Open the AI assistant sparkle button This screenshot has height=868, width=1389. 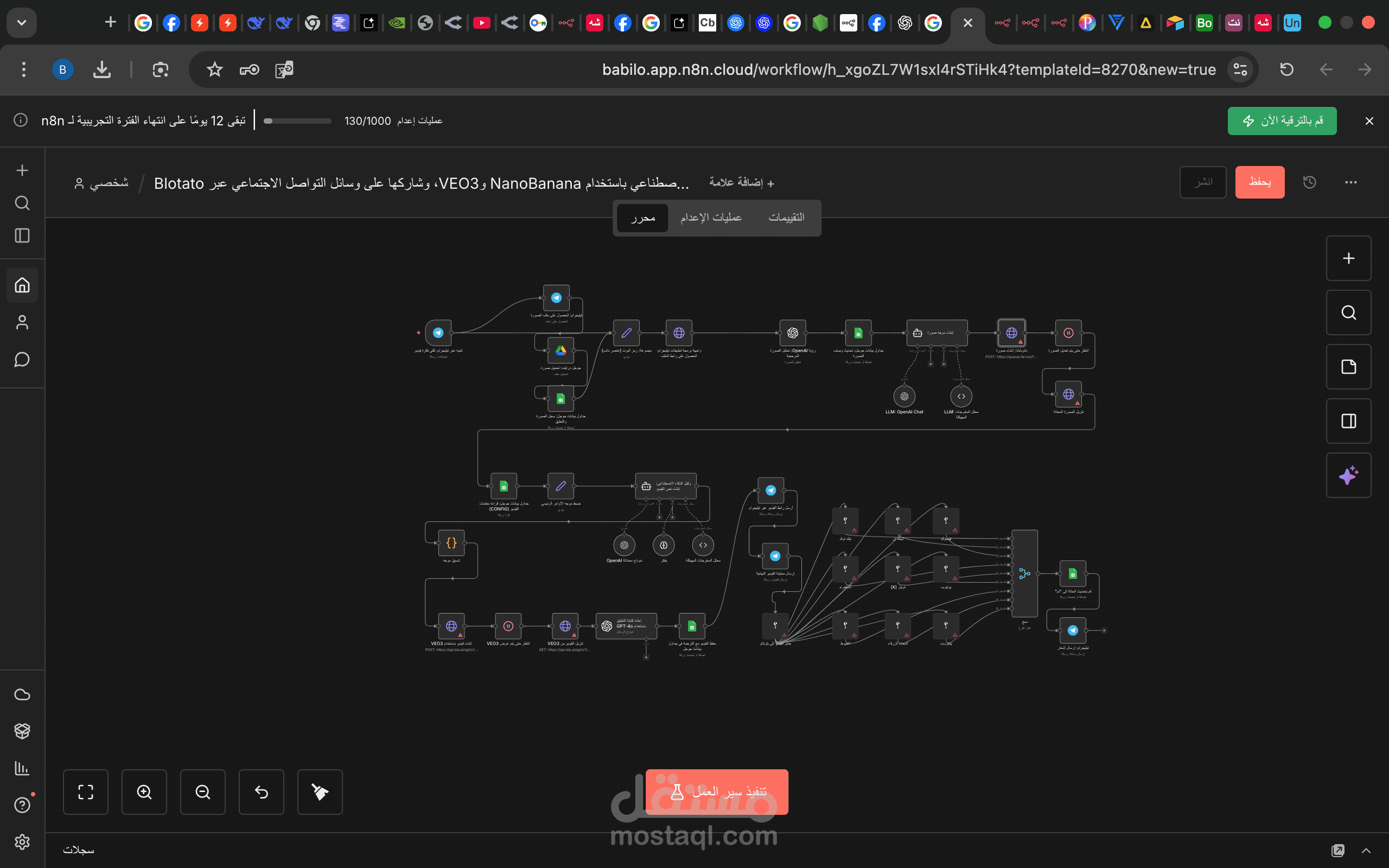click(x=1348, y=475)
